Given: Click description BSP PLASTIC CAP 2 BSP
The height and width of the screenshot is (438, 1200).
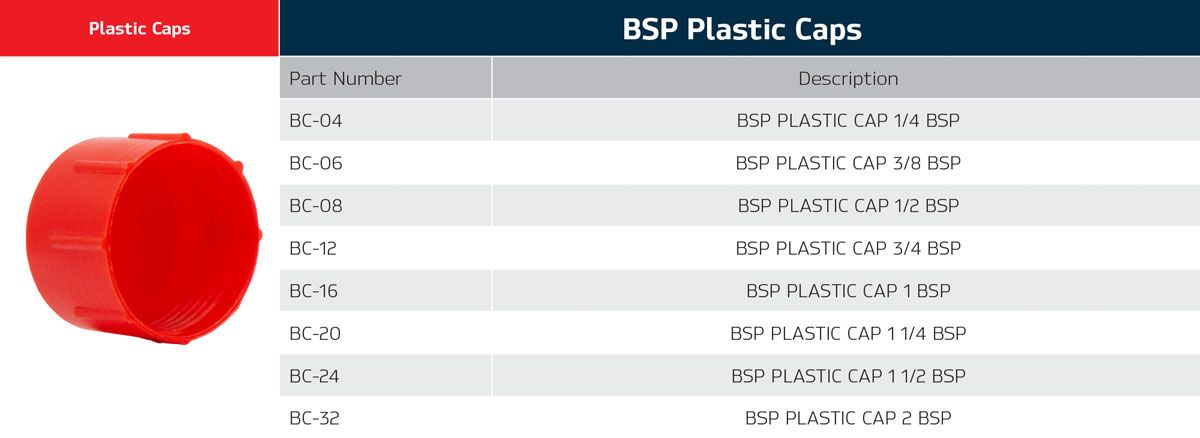Looking at the screenshot, I should click(848, 418).
